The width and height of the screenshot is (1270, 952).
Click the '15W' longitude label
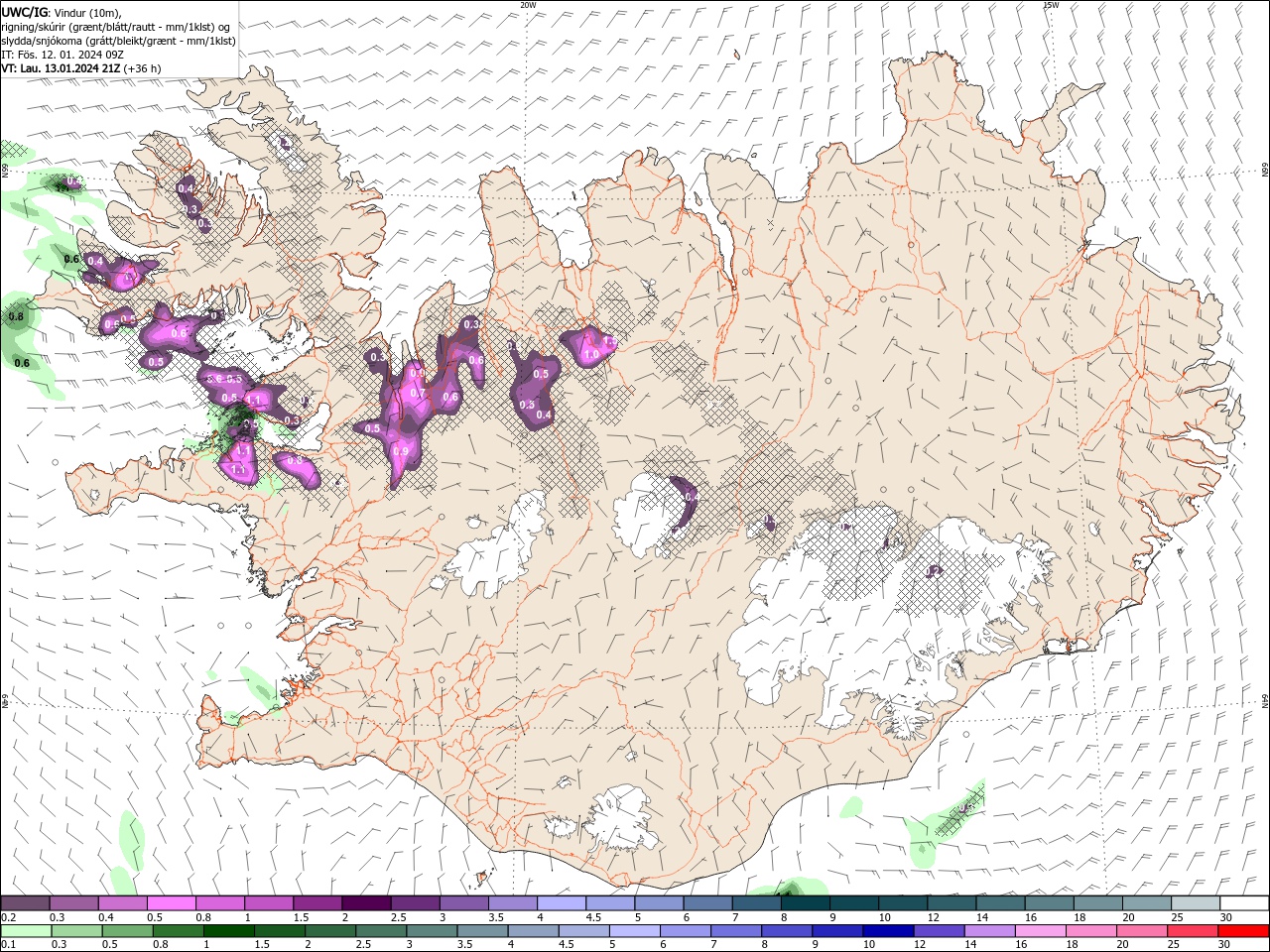coord(1051,5)
